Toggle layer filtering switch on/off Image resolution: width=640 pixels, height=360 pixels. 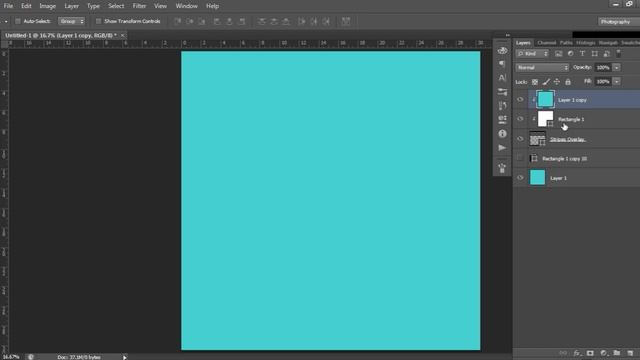618,53
